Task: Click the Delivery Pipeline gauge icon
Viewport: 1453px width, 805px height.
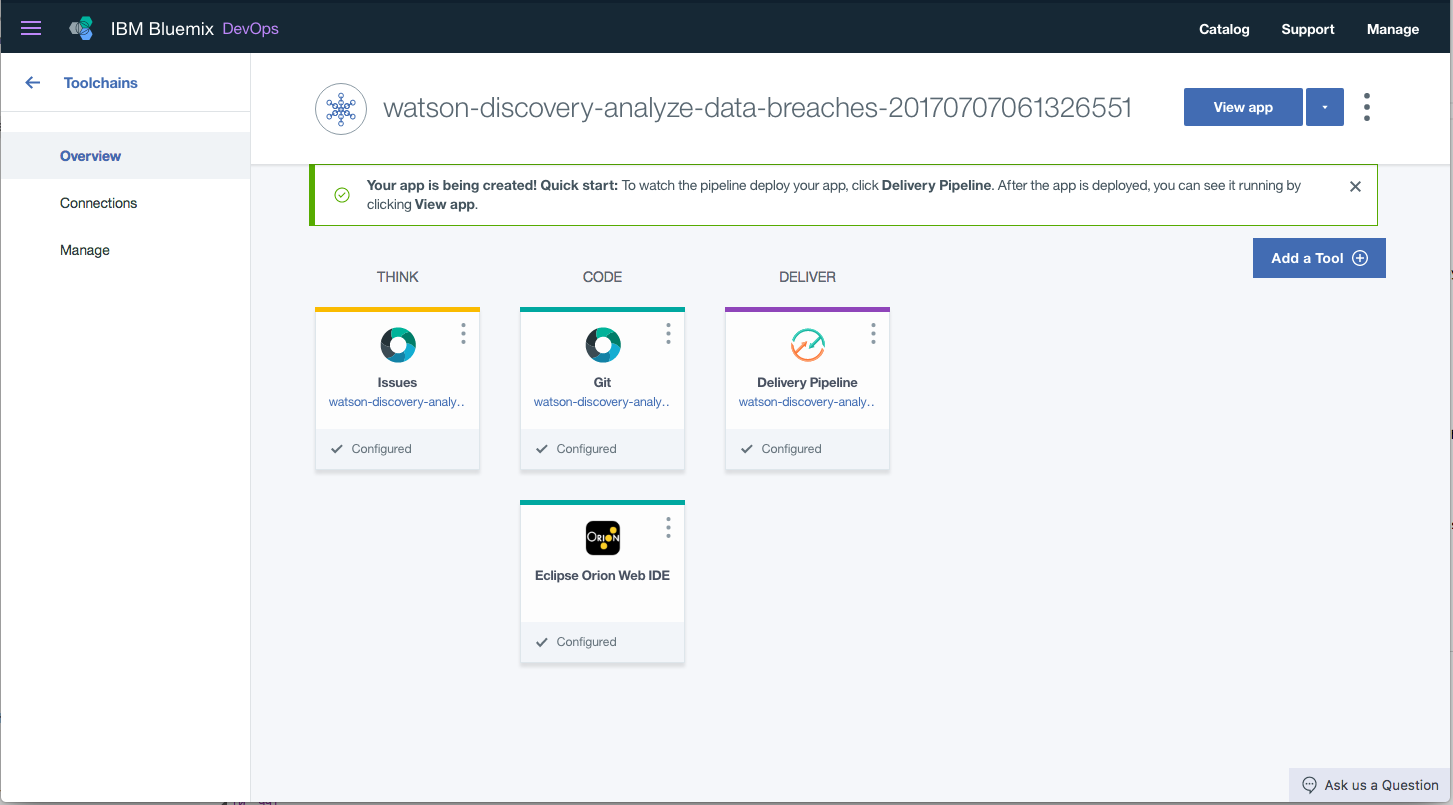Action: 808,345
